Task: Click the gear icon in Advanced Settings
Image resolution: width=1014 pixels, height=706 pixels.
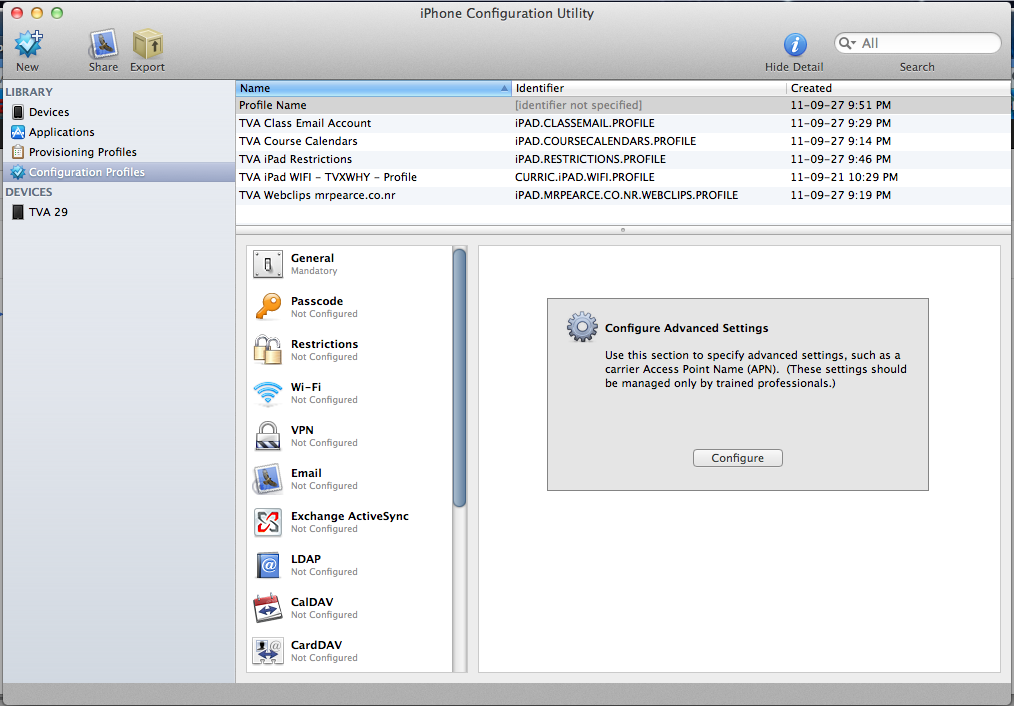Action: click(582, 327)
